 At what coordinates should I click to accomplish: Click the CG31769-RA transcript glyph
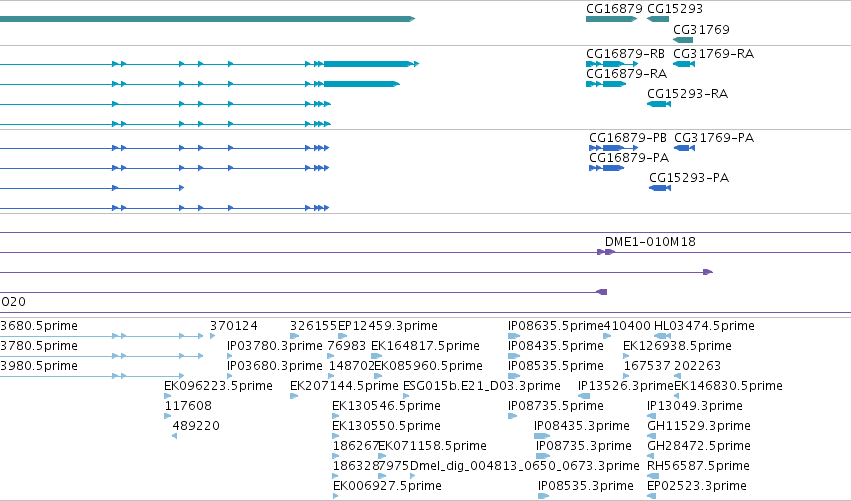coord(684,64)
